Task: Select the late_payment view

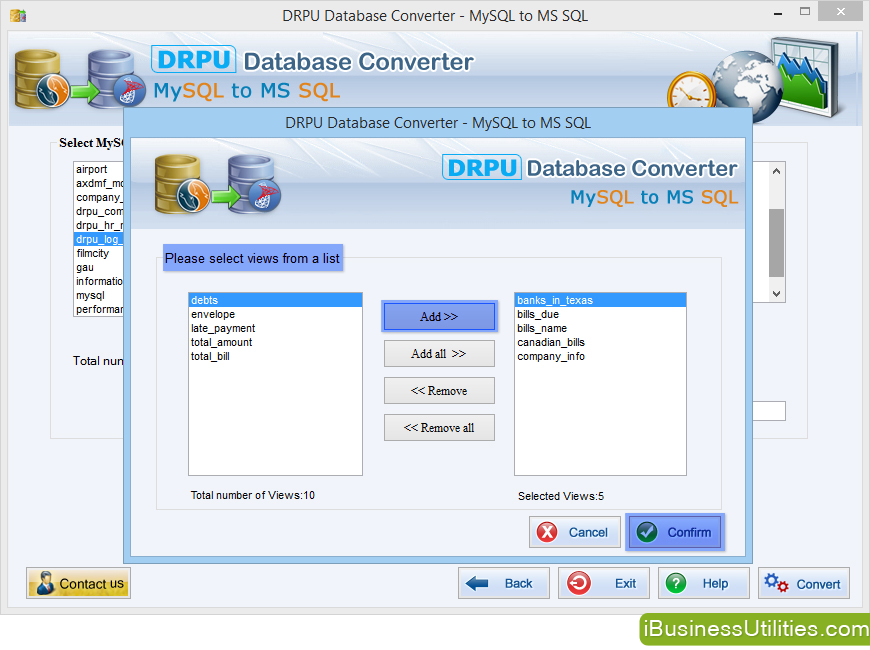Action: pyautogui.click(x=275, y=328)
